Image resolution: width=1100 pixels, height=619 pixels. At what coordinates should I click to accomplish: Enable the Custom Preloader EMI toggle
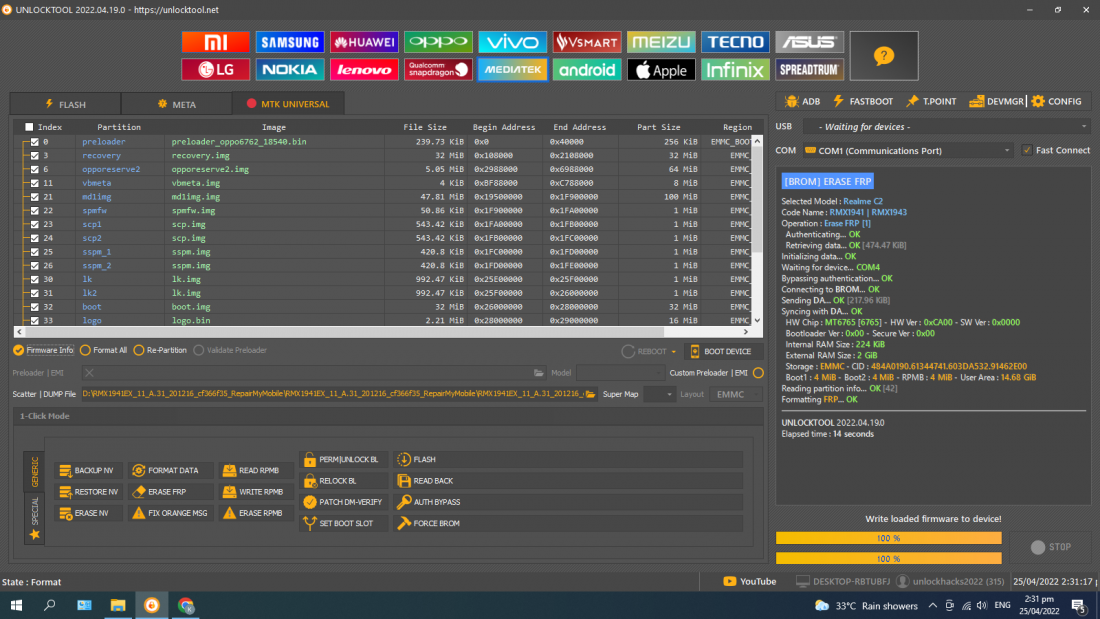pyautogui.click(x=758, y=373)
